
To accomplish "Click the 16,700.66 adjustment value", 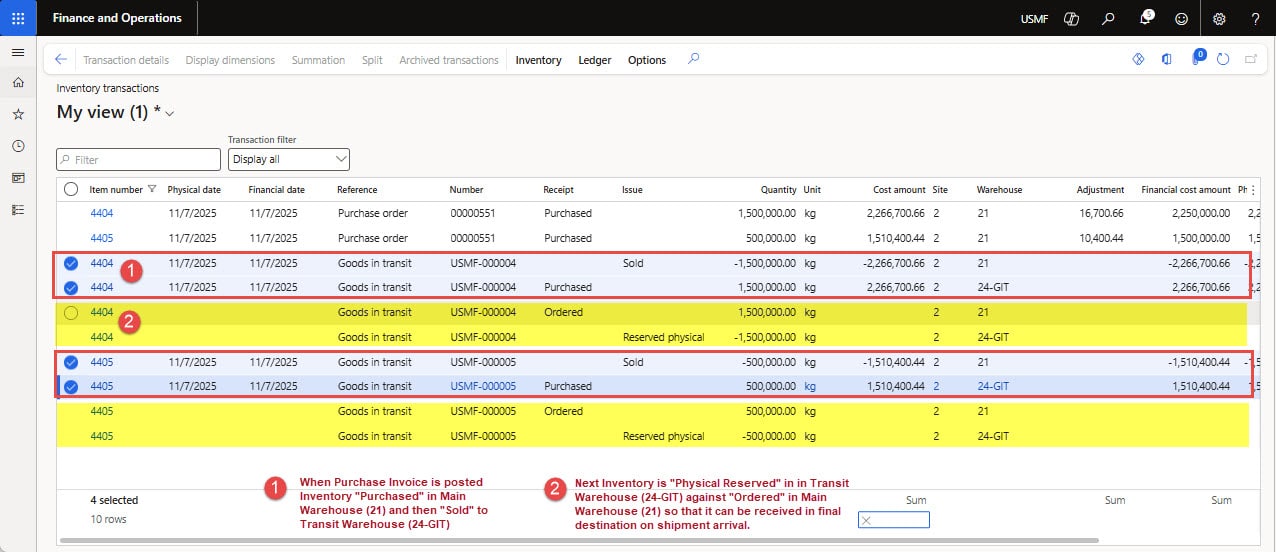I will coord(1100,213).
